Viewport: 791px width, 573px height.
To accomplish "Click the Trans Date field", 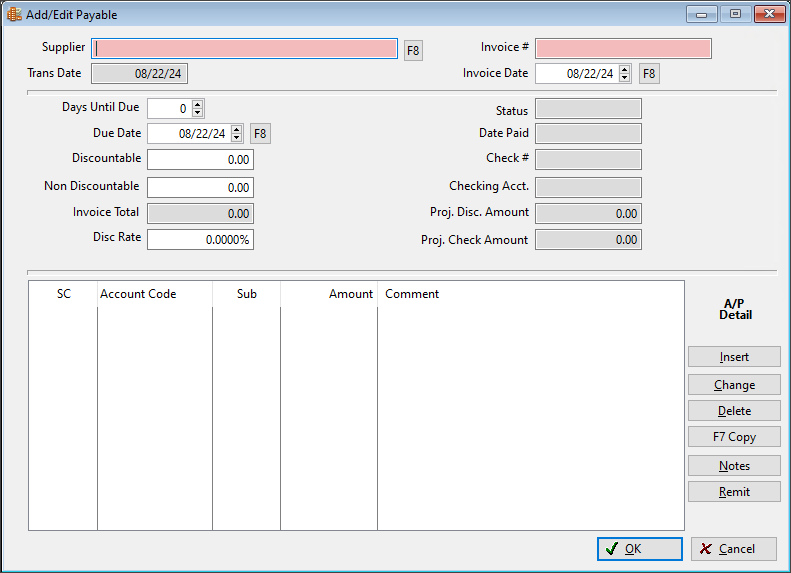I will click(139, 74).
